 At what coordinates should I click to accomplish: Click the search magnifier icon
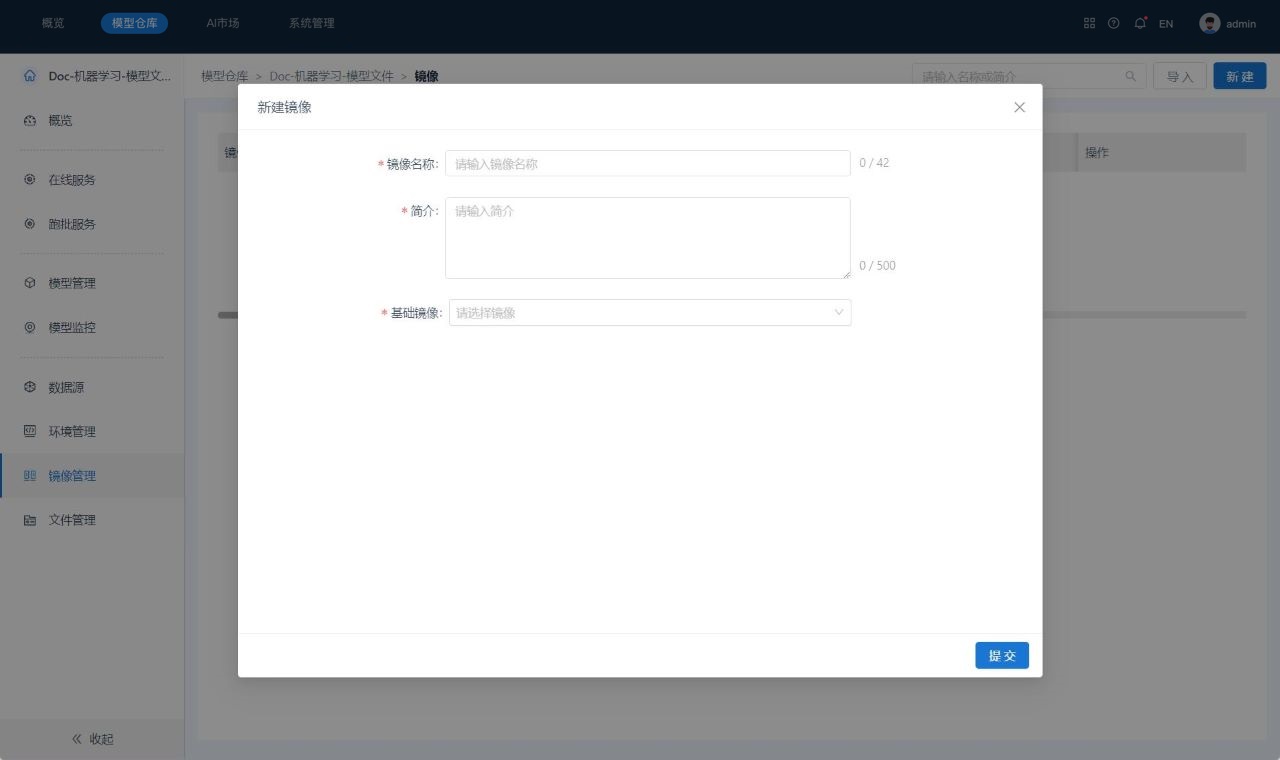1131,76
